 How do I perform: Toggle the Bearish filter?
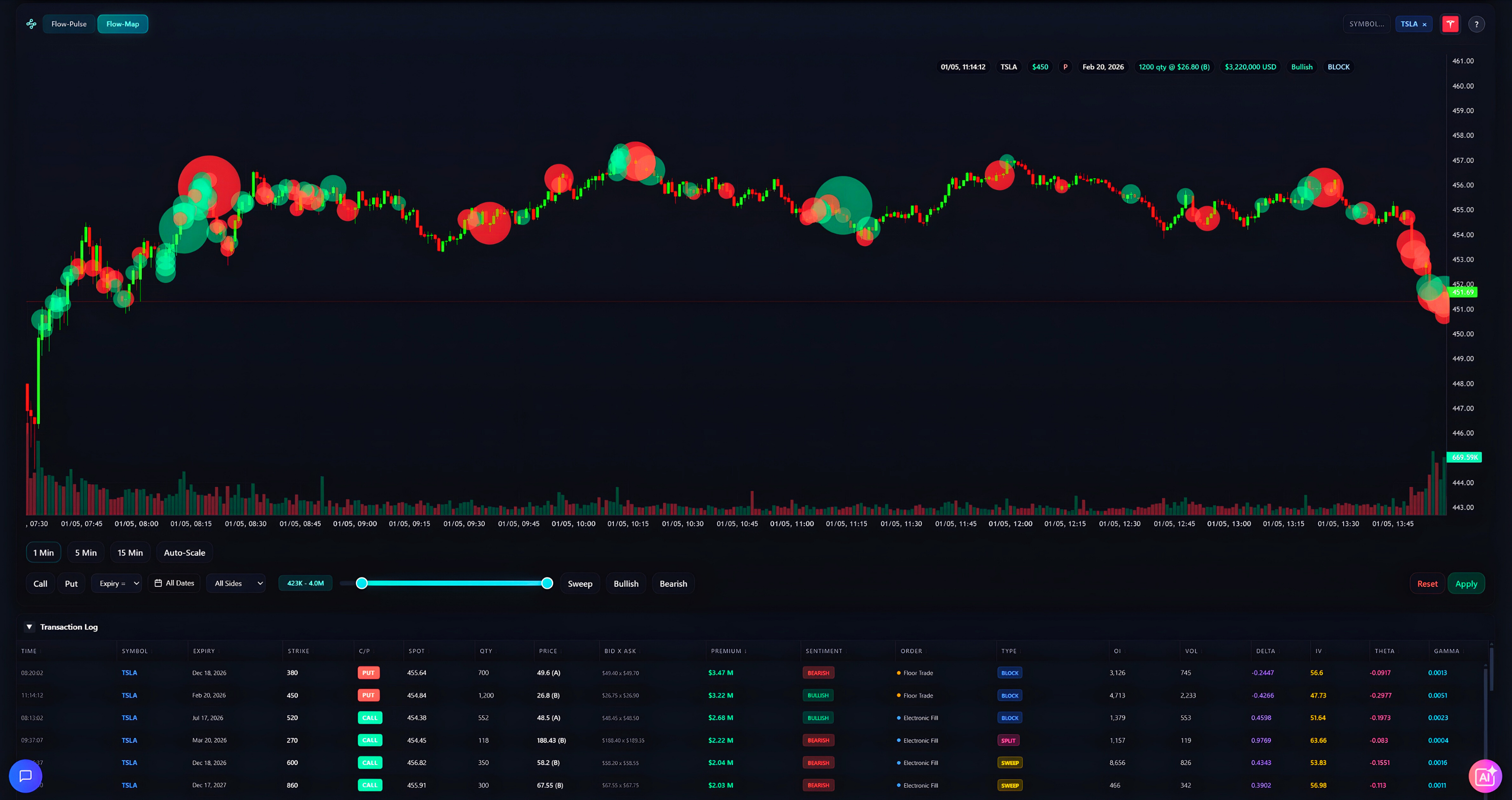click(673, 583)
